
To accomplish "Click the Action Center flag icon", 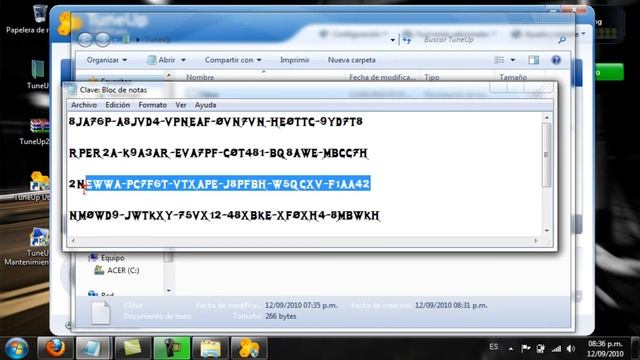I will point(525,349).
